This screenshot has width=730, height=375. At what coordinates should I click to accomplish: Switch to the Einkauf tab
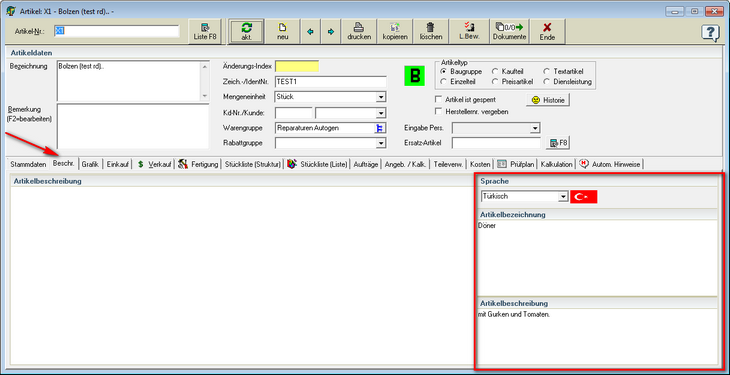(x=117, y=164)
